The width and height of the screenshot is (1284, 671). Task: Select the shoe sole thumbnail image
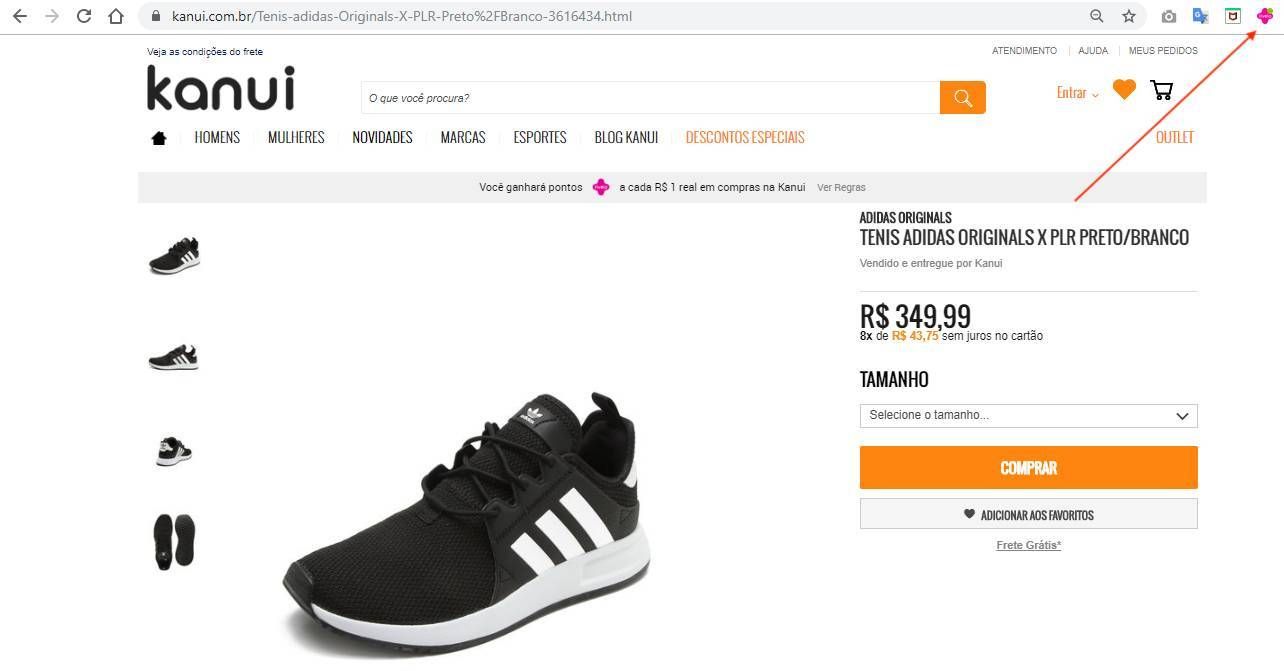coord(174,541)
